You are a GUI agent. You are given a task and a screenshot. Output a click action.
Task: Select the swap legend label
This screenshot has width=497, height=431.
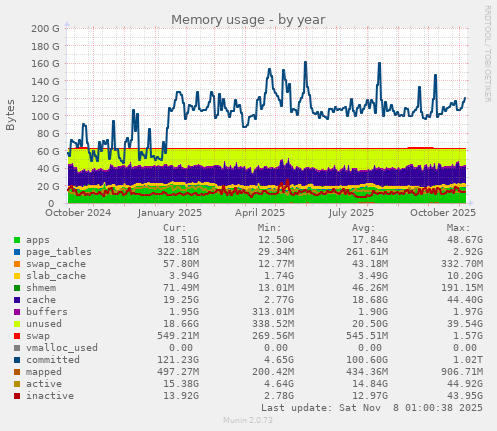[38, 336]
